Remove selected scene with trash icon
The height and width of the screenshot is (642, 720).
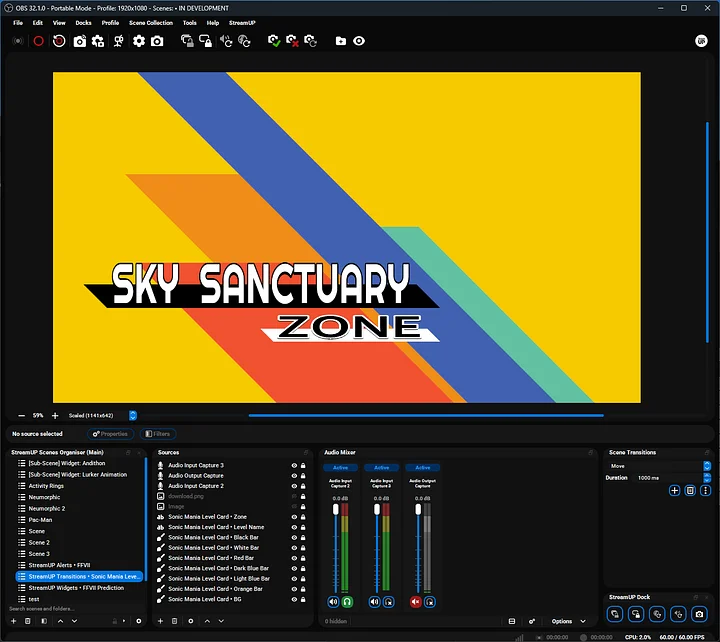[x=28, y=621]
